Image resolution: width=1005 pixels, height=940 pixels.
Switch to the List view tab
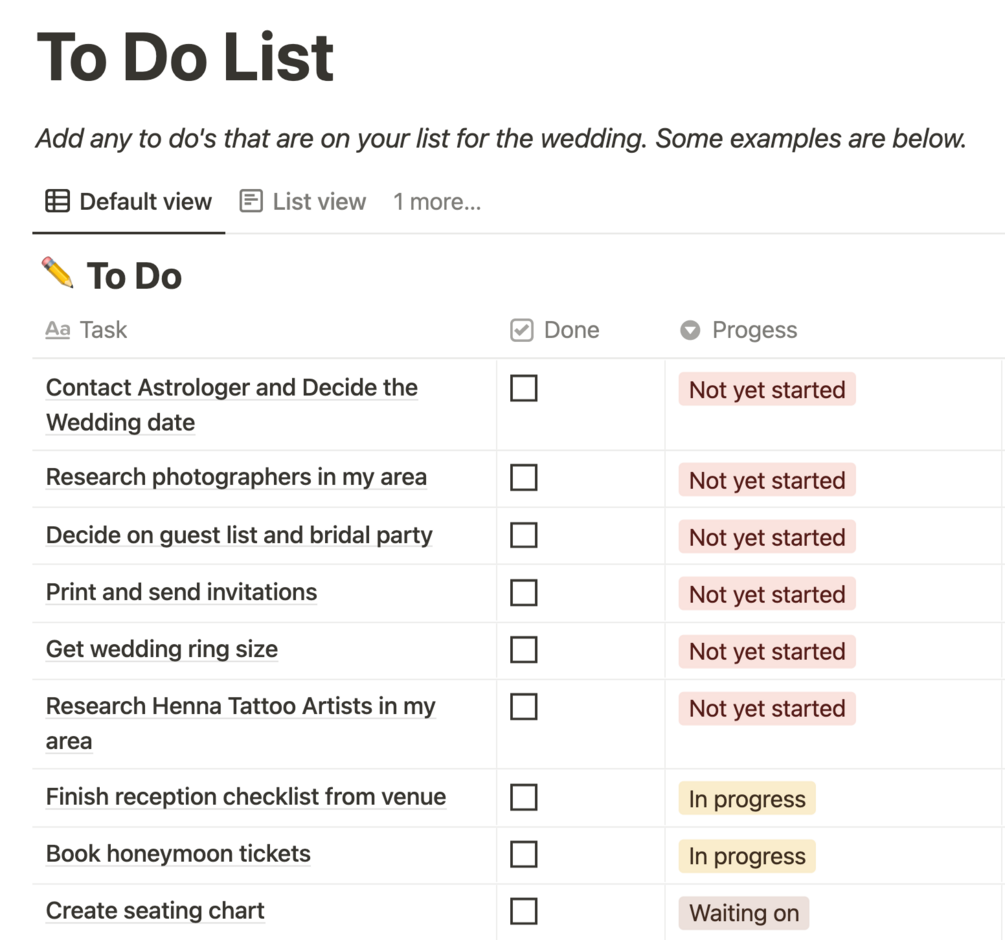tap(319, 202)
